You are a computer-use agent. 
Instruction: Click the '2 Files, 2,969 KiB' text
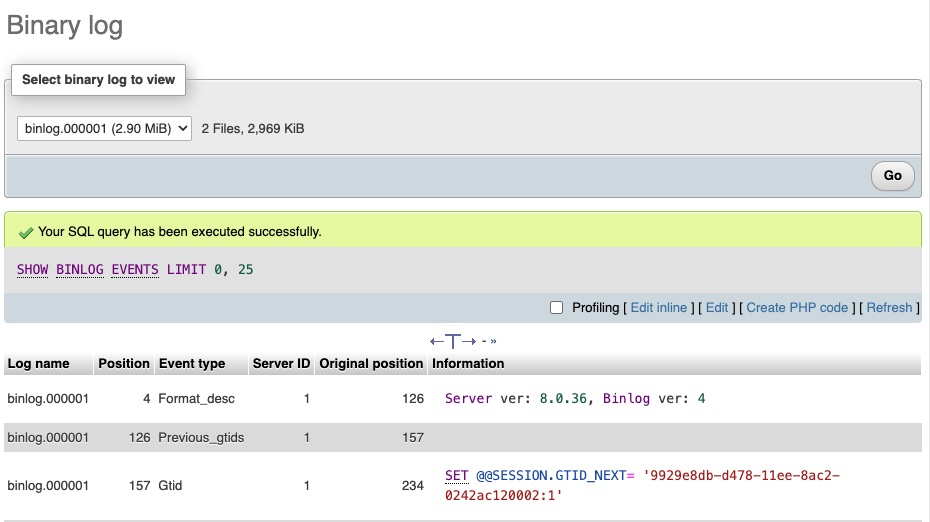[x=253, y=129]
